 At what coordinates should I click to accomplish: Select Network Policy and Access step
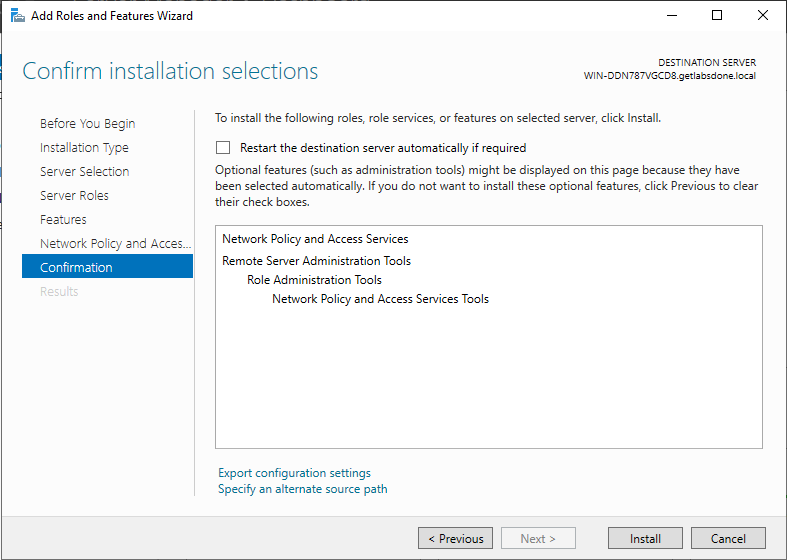[x=115, y=243]
